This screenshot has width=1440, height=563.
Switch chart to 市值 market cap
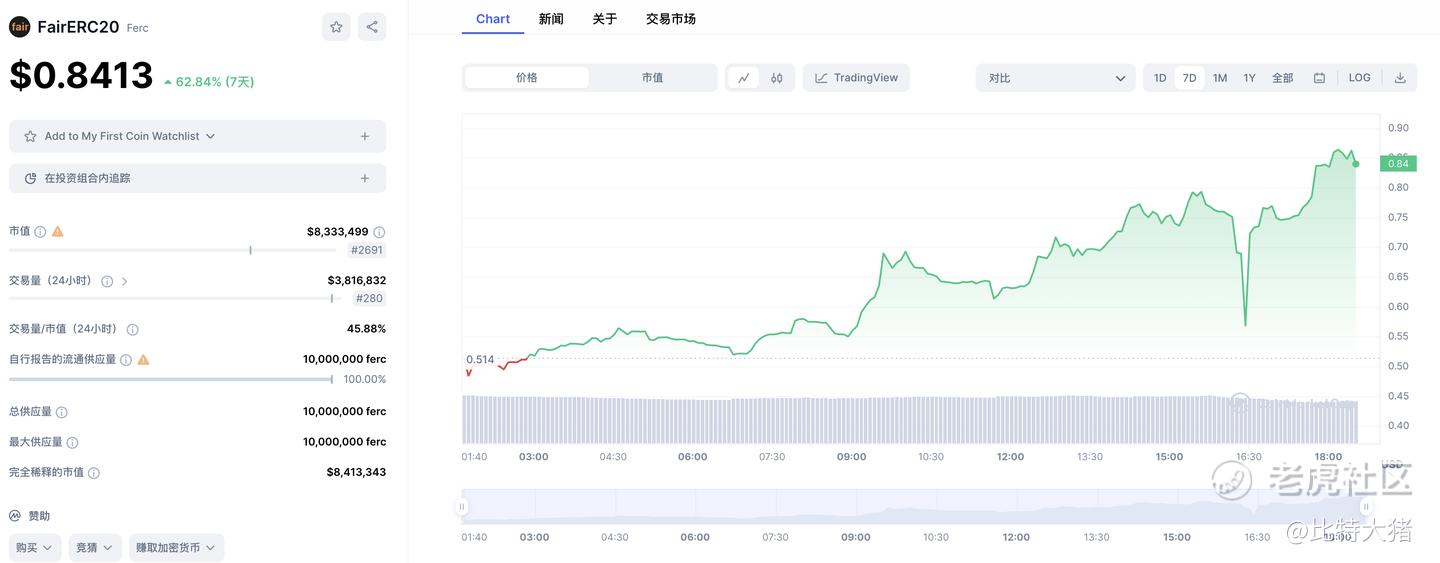click(x=652, y=78)
